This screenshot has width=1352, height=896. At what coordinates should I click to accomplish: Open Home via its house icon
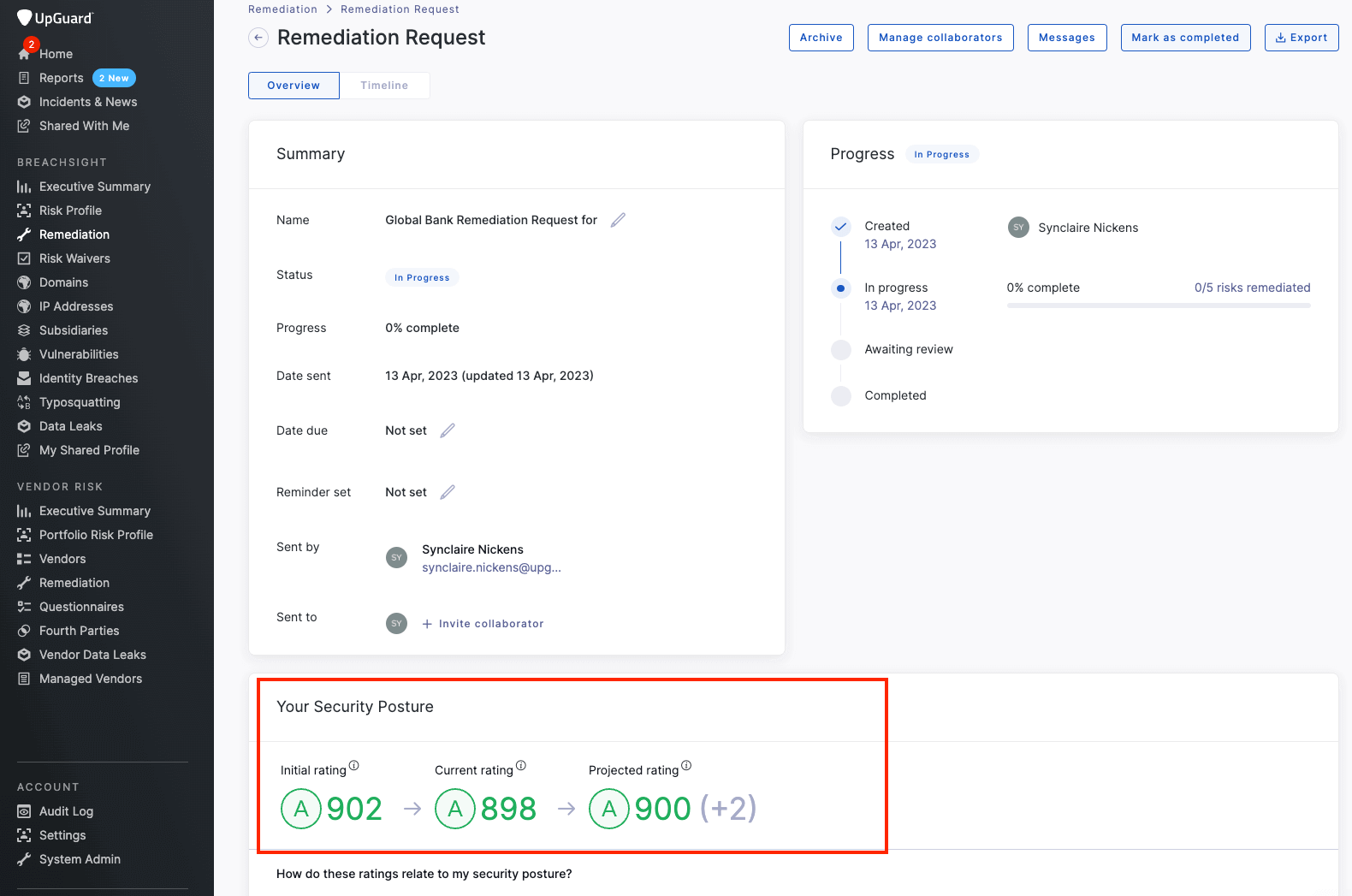click(x=24, y=54)
